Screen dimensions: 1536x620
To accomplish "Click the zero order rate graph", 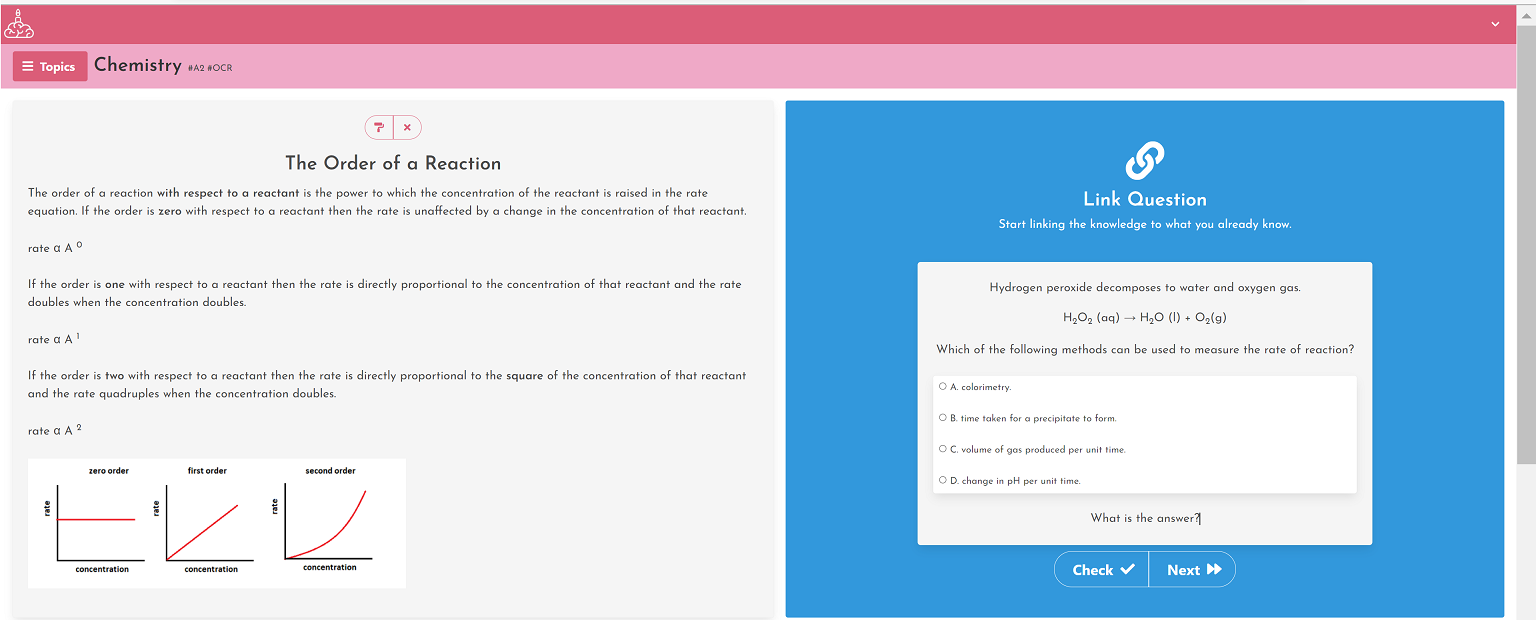I will [x=98, y=520].
